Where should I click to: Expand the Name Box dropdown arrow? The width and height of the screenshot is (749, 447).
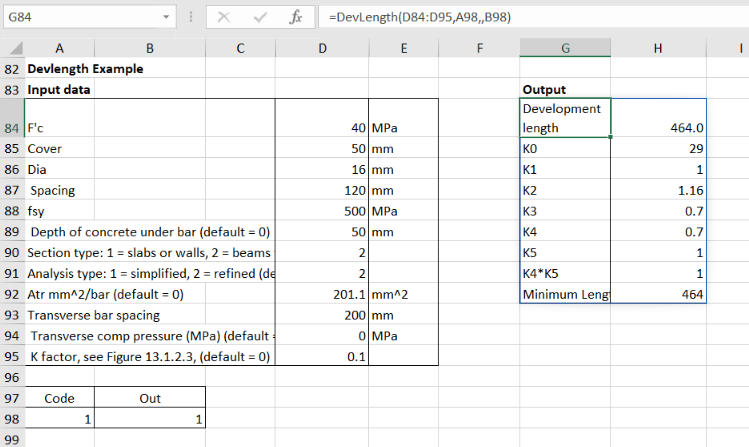point(165,17)
